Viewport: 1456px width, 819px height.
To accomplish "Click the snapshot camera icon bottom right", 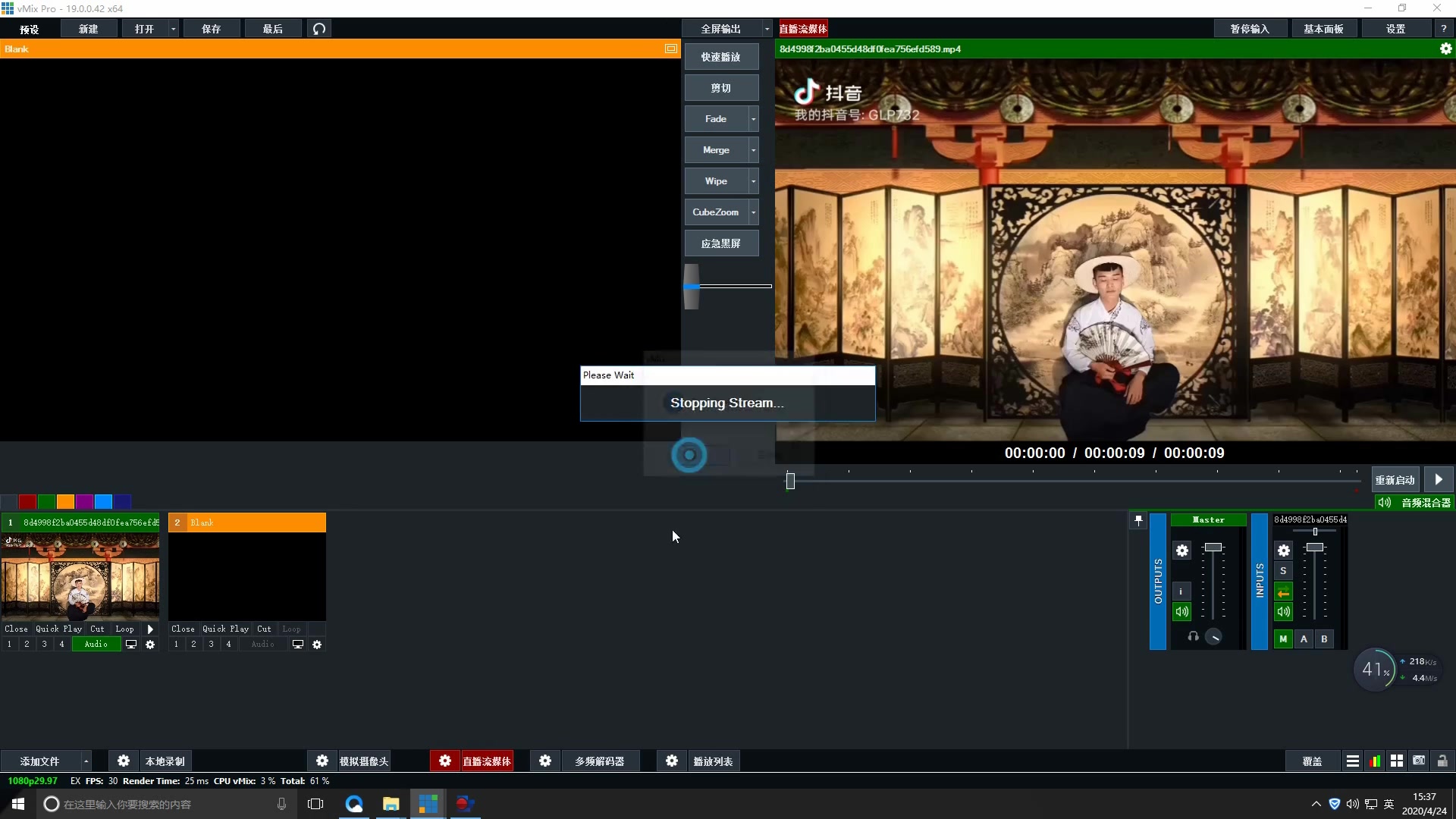I will tap(1419, 761).
